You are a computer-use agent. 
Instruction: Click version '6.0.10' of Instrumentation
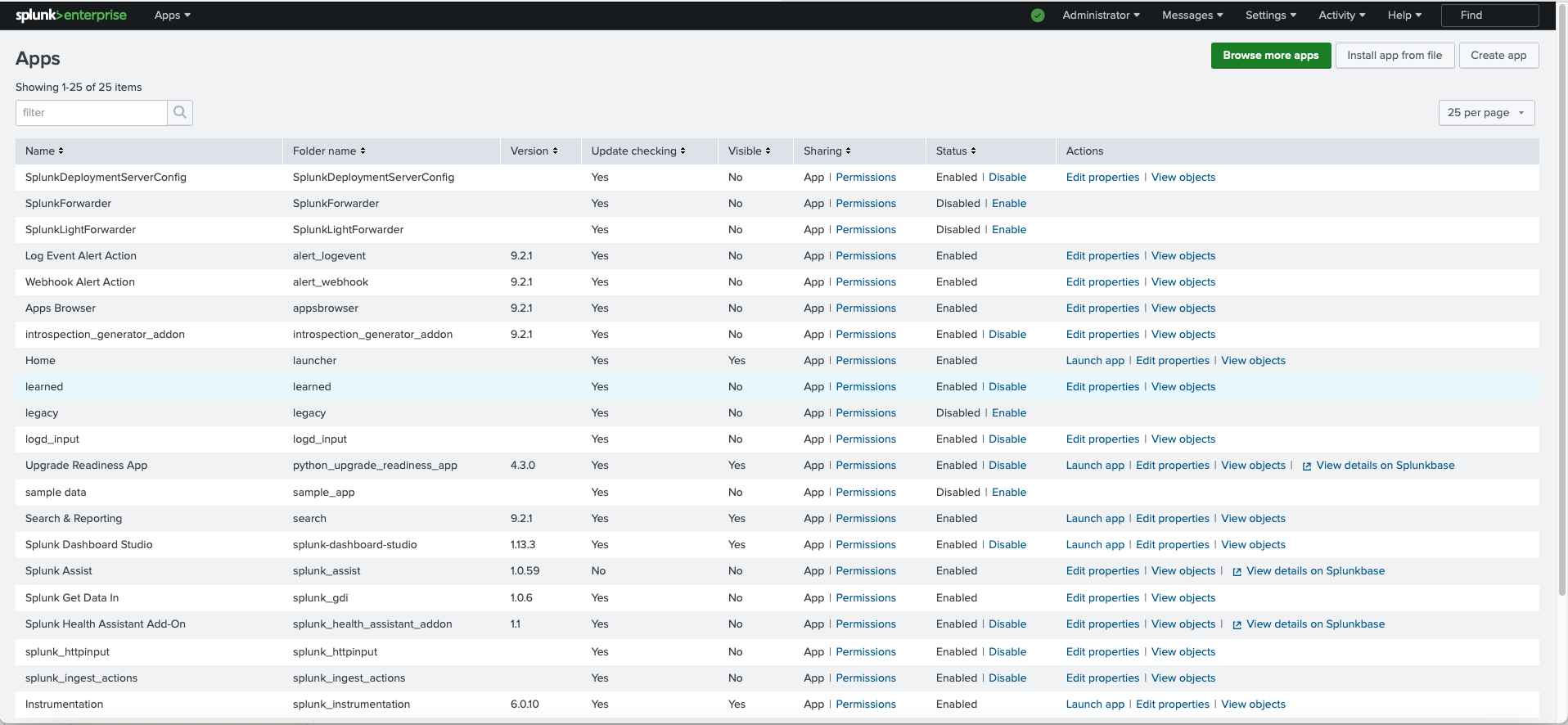click(x=525, y=705)
